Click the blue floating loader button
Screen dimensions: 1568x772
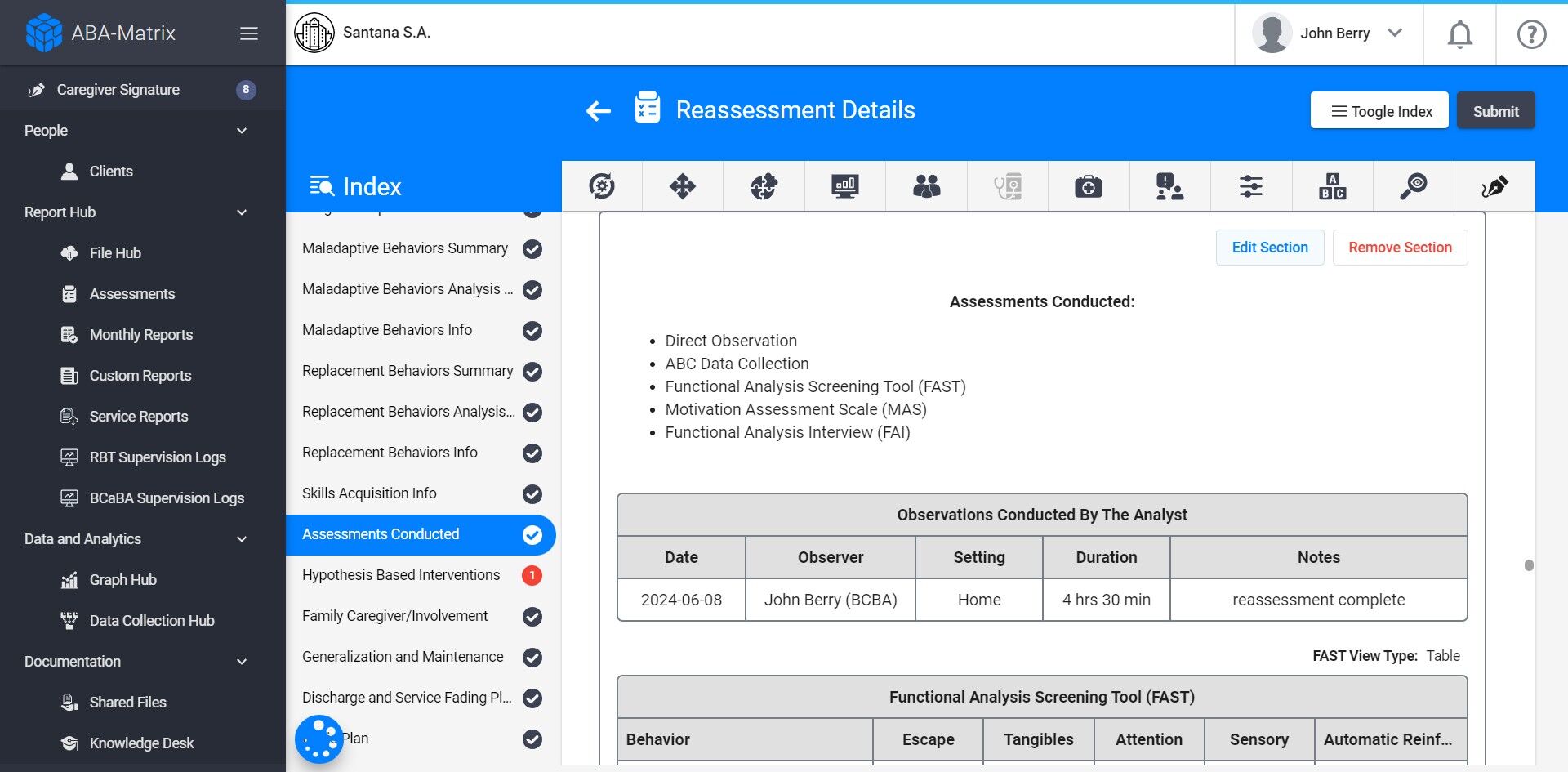[319, 739]
